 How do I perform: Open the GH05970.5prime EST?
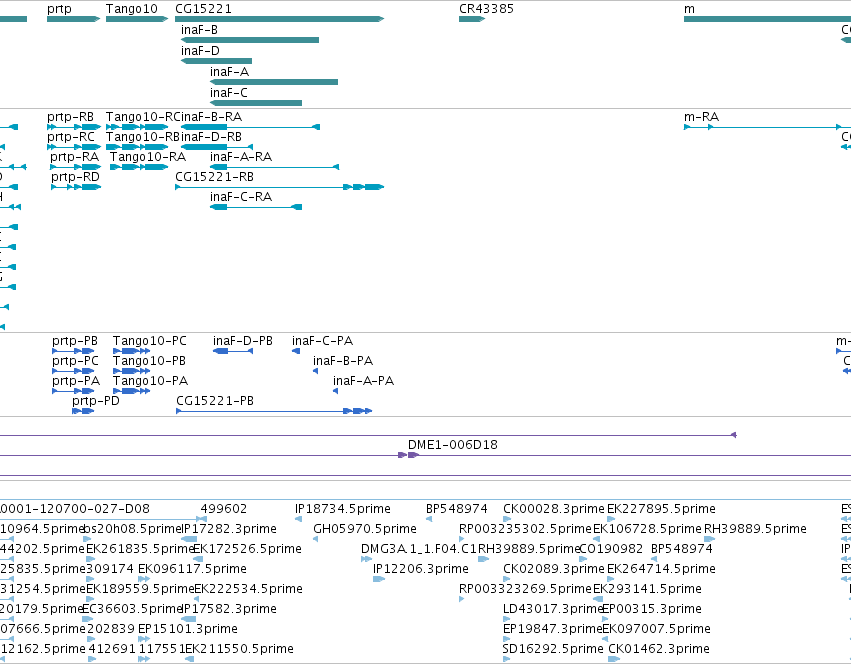coord(365,529)
